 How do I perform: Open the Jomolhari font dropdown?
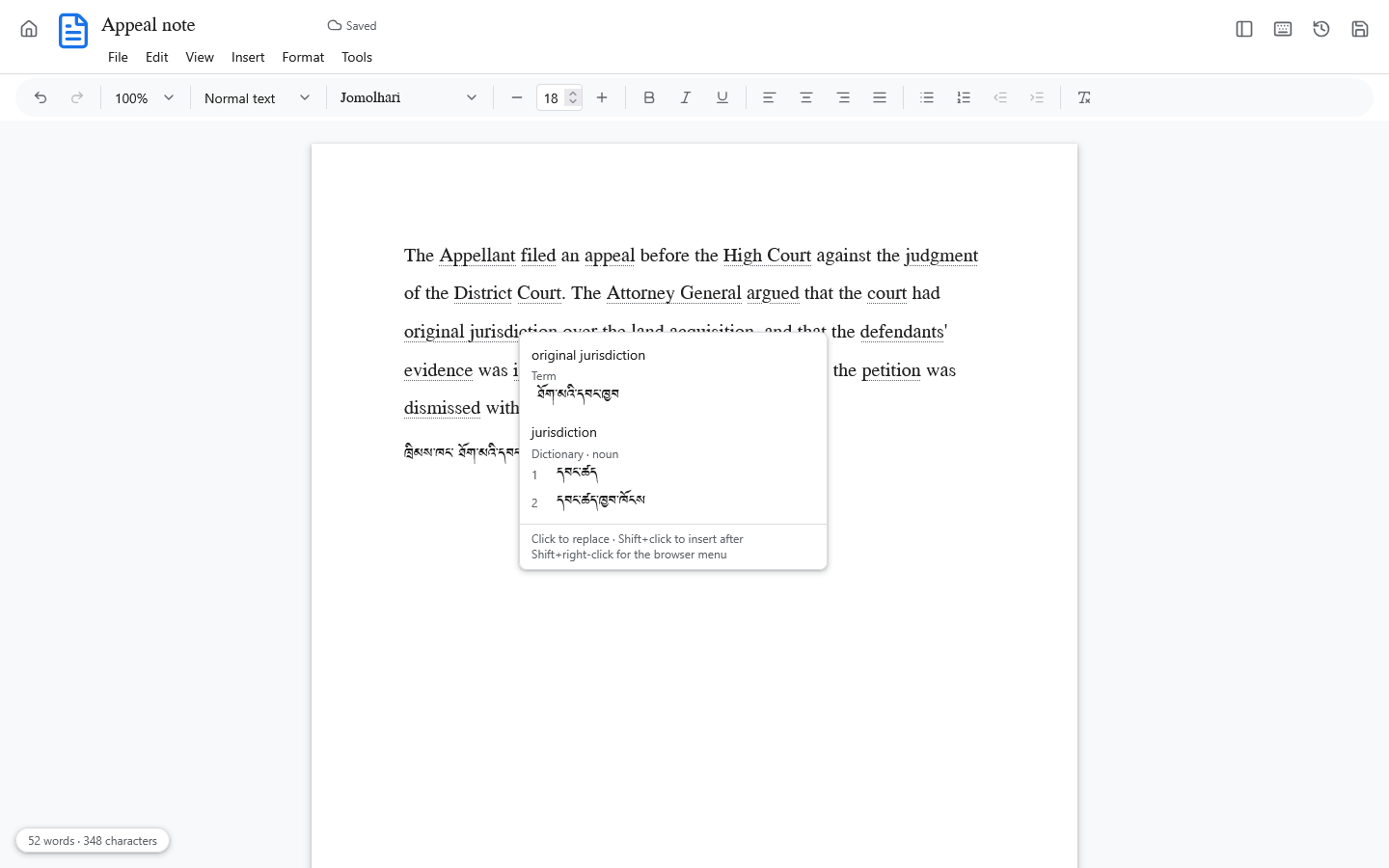[409, 97]
